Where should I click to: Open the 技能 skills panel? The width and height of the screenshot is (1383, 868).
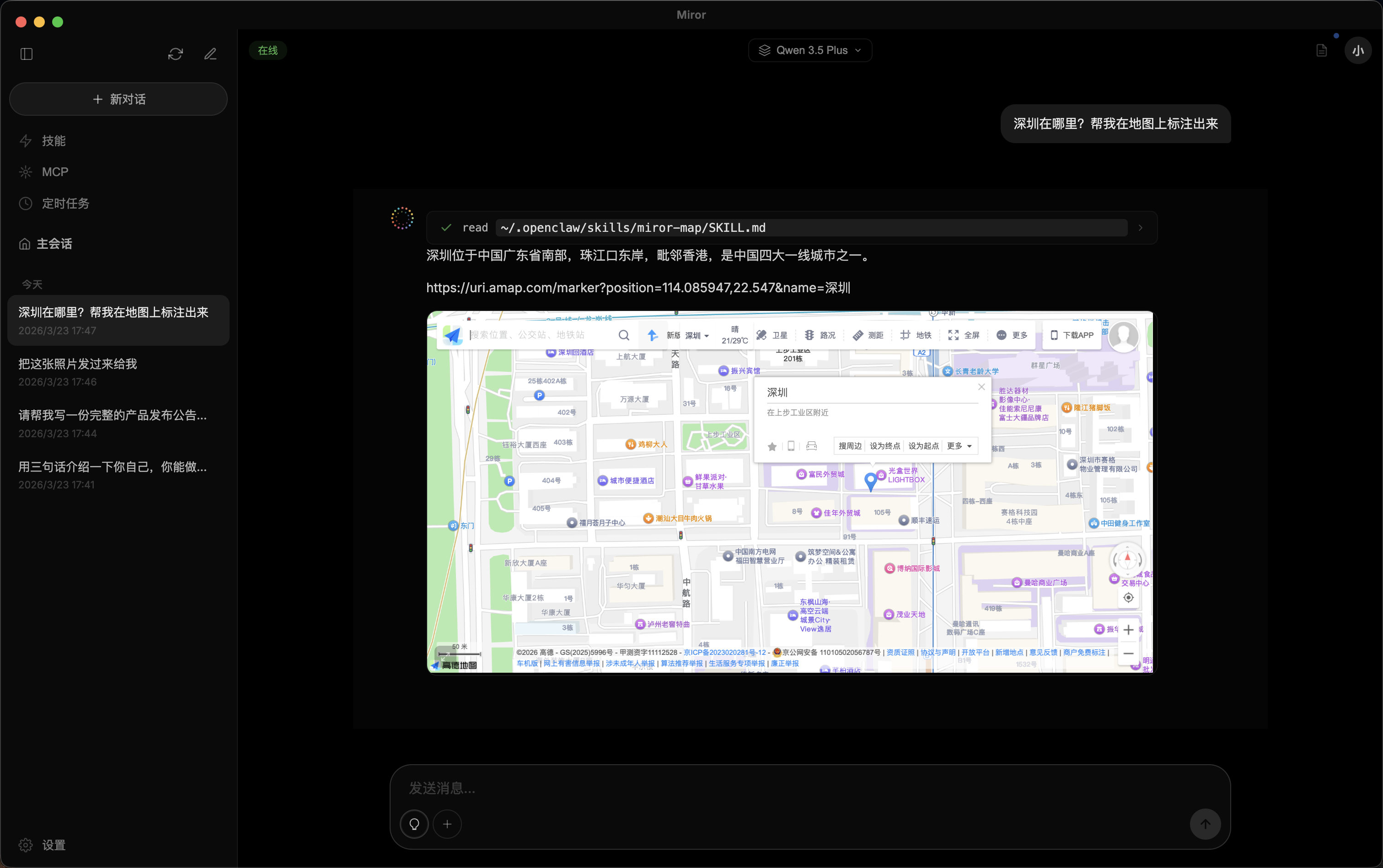coord(54,141)
